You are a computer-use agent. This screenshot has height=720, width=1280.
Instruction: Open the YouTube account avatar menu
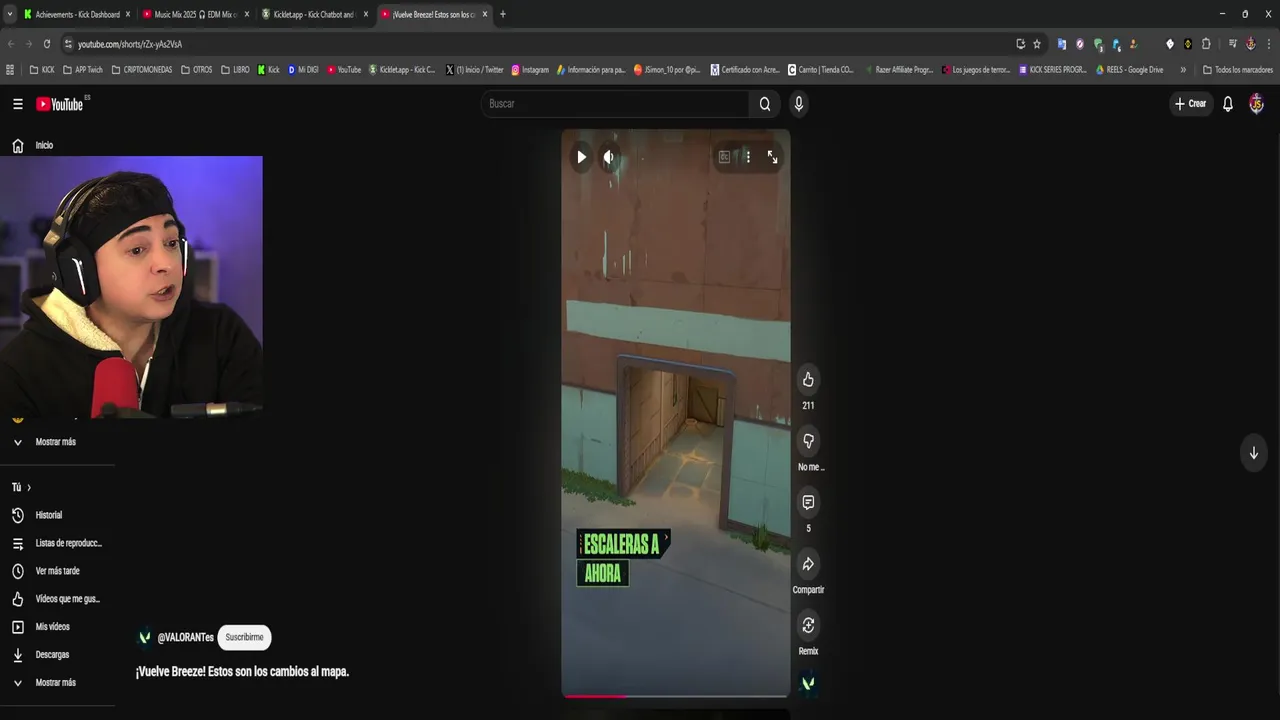(x=1257, y=104)
